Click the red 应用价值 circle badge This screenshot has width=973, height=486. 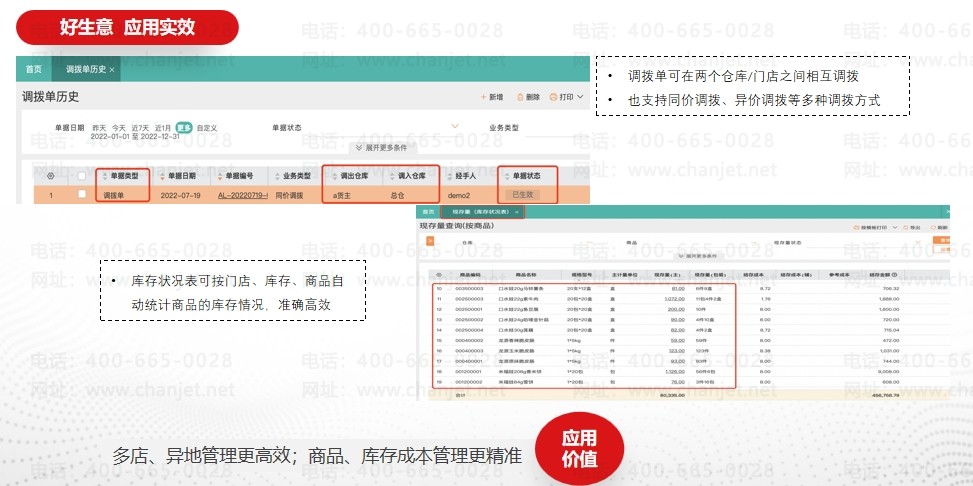pos(579,448)
